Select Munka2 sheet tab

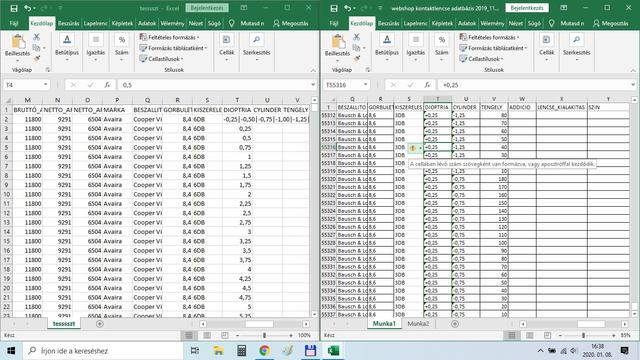click(x=418, y=324)
